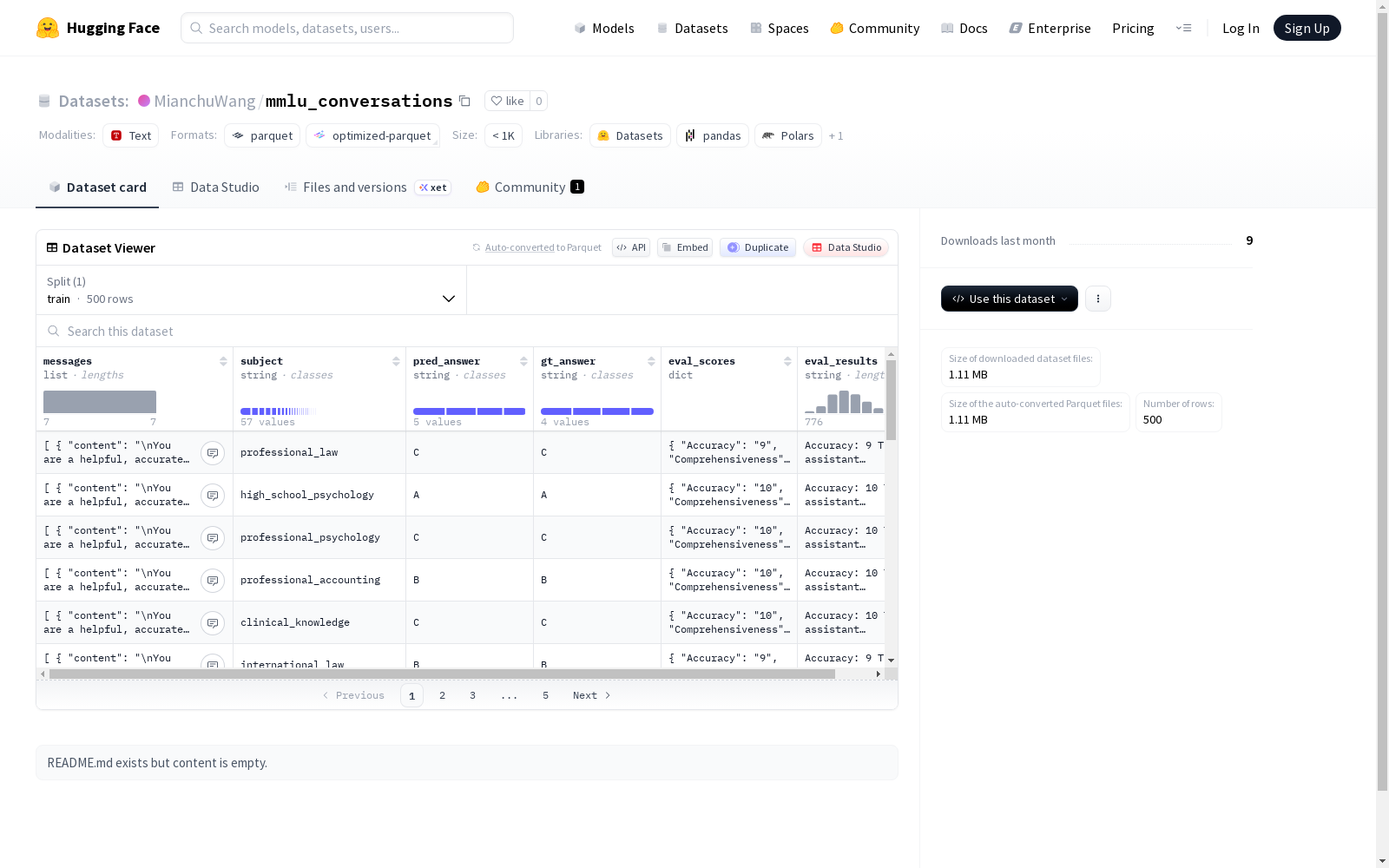Open Data Studio from viewer header
1389x868 pixels.
click(846, 247)
